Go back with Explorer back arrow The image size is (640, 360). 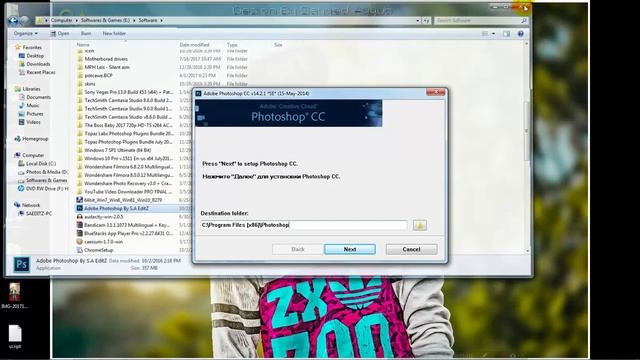[13, 20]
